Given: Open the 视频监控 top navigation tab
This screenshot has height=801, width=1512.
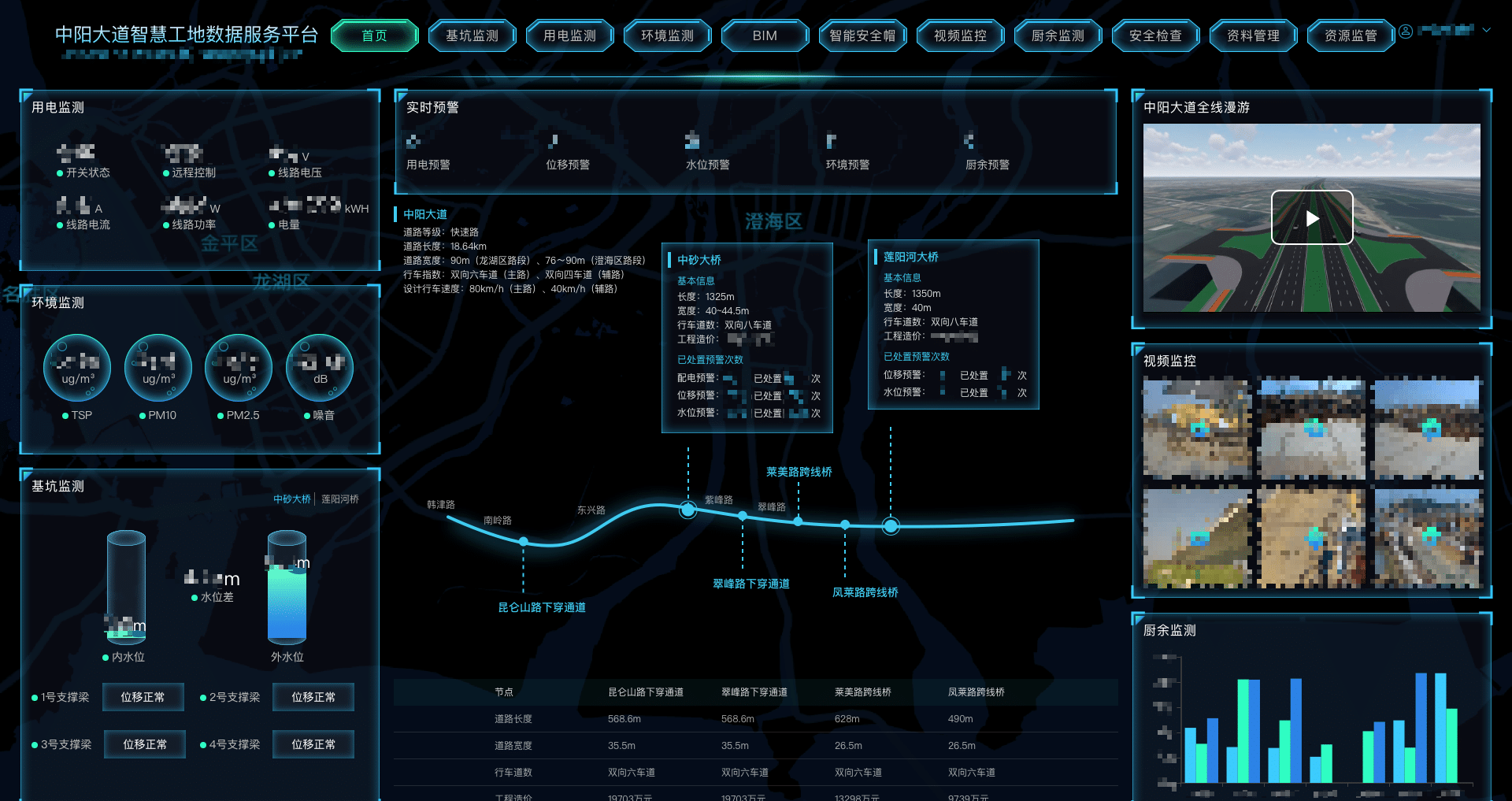Looking at the screenshot, I should coord(961,35).
